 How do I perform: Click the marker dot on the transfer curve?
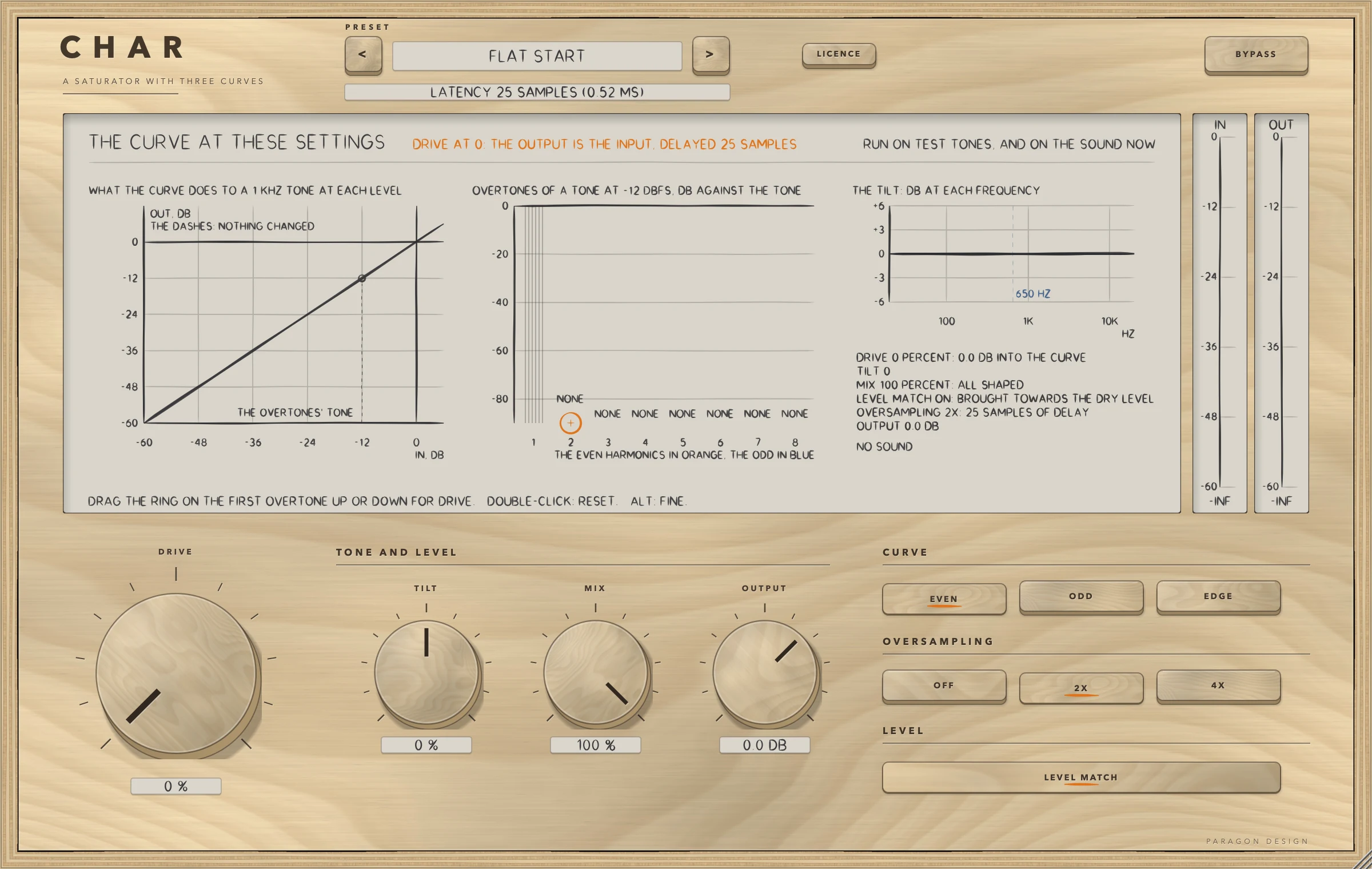pos(362,278)
